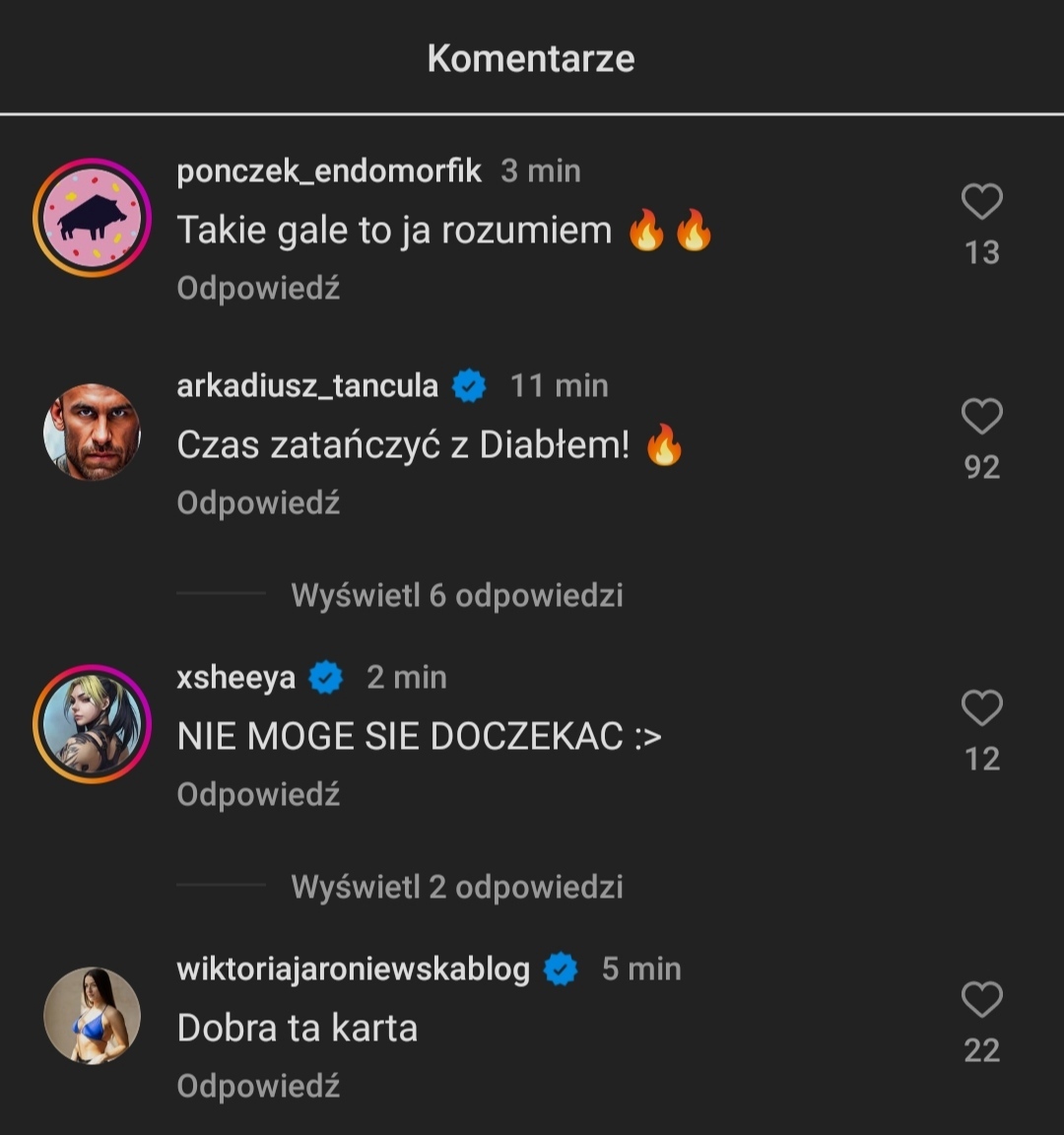The height and width of the screenshot is (1135, 1064).
Task: Reply to ponczek_endomorfik's comment
Action: [258, 289]
